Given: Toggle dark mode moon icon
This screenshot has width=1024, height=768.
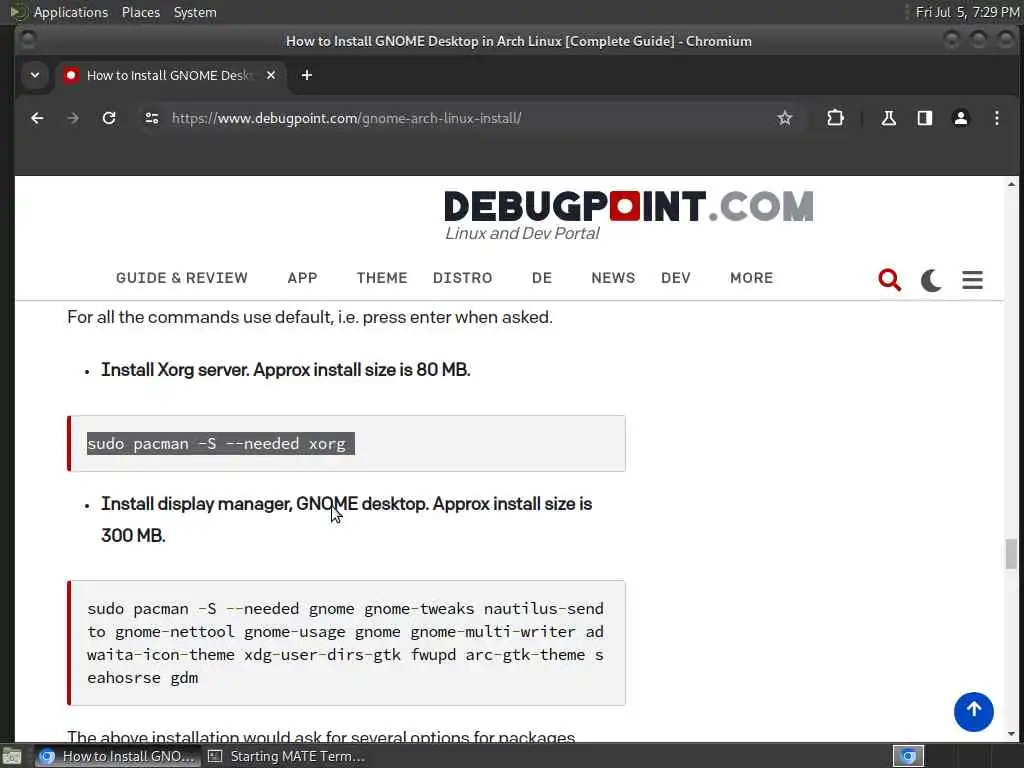Looking at the screenshot, I should tap(931, 280).
